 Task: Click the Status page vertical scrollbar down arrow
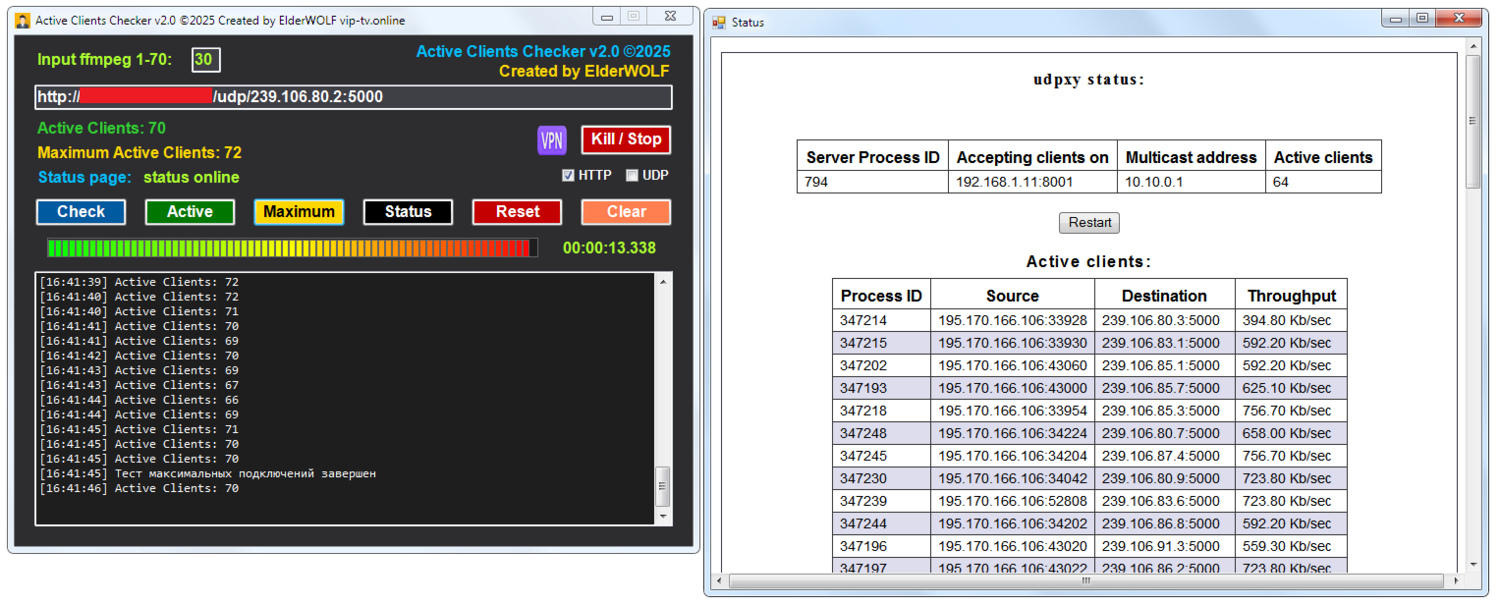pos(1473,565)
